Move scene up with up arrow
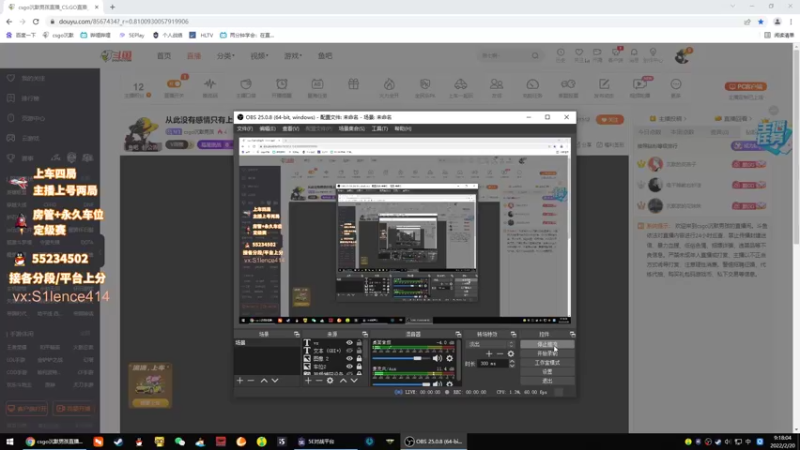The image size is (800, 450). click(x=264, y=381)
